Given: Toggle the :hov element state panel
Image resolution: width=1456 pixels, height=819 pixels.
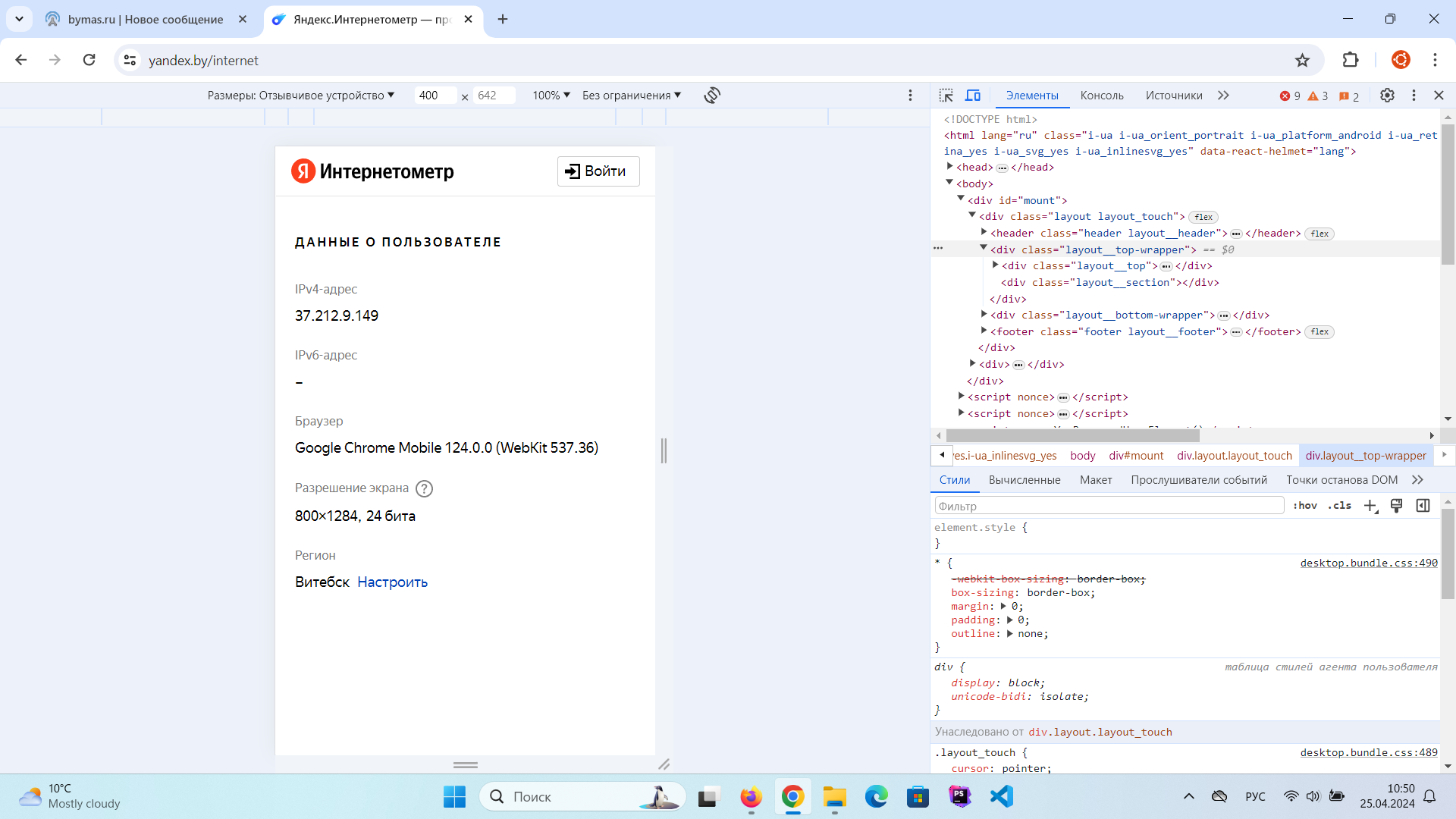Looking at the screenshot, I should (x=1305, y=506).
